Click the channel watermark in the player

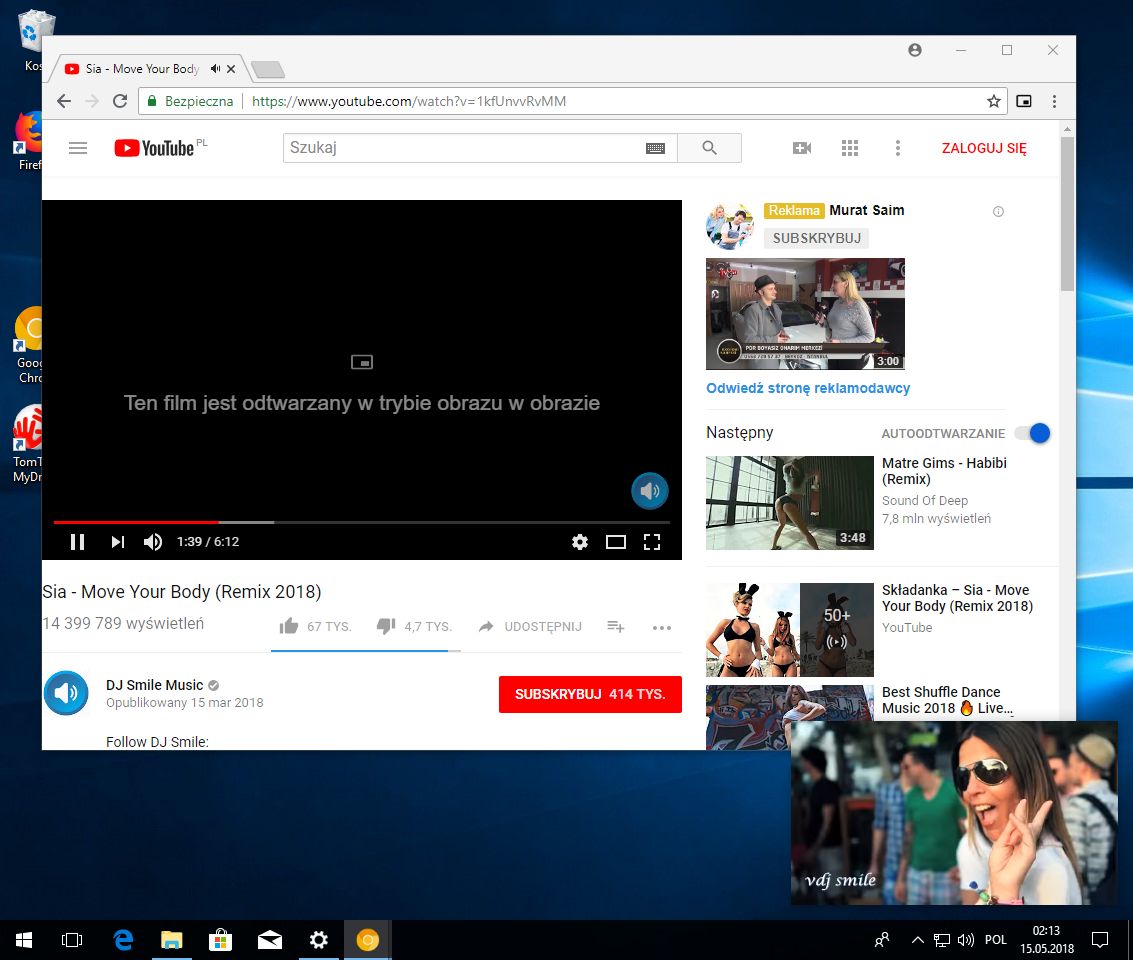(650, 491)
